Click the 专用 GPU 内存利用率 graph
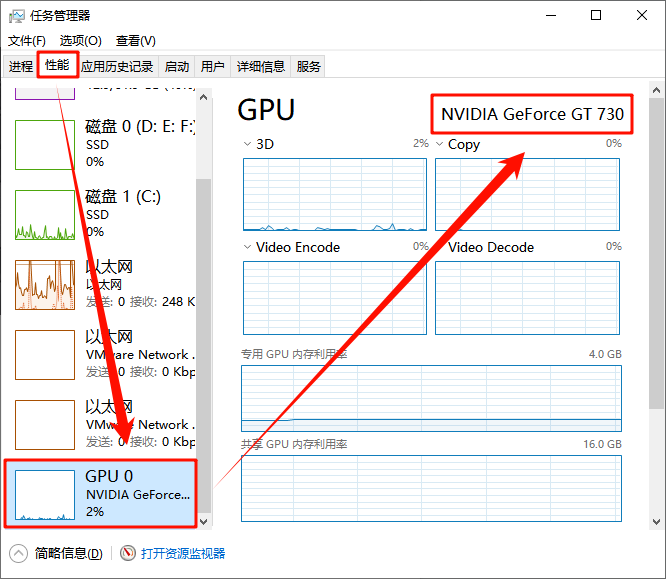This screenshot has height=579, width=666. 432,398
